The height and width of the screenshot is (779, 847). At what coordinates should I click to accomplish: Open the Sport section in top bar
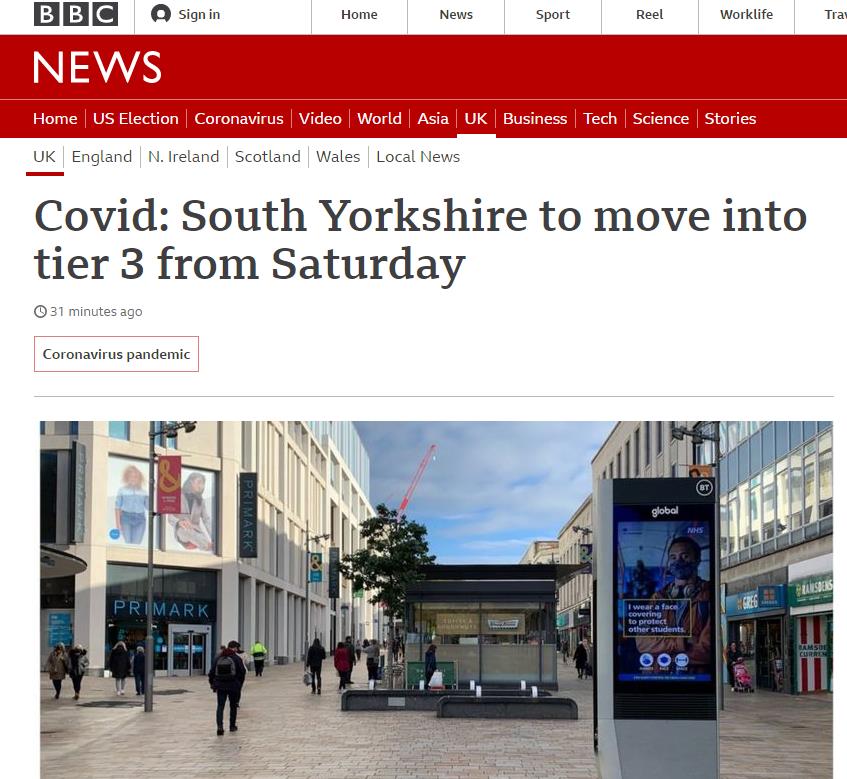pyautogui.click(x=553, y=15)
